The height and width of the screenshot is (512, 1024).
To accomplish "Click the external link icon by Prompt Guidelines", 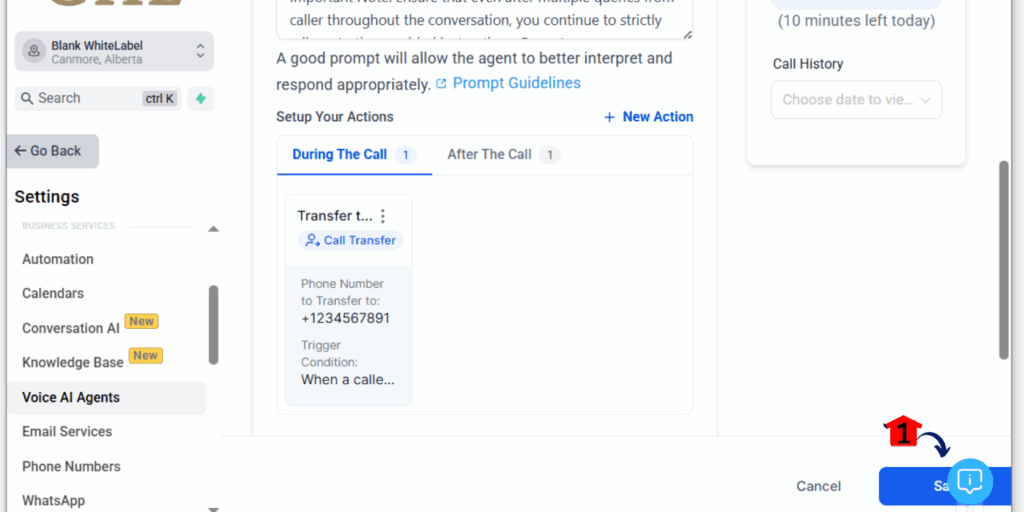I will click(441, 84).
